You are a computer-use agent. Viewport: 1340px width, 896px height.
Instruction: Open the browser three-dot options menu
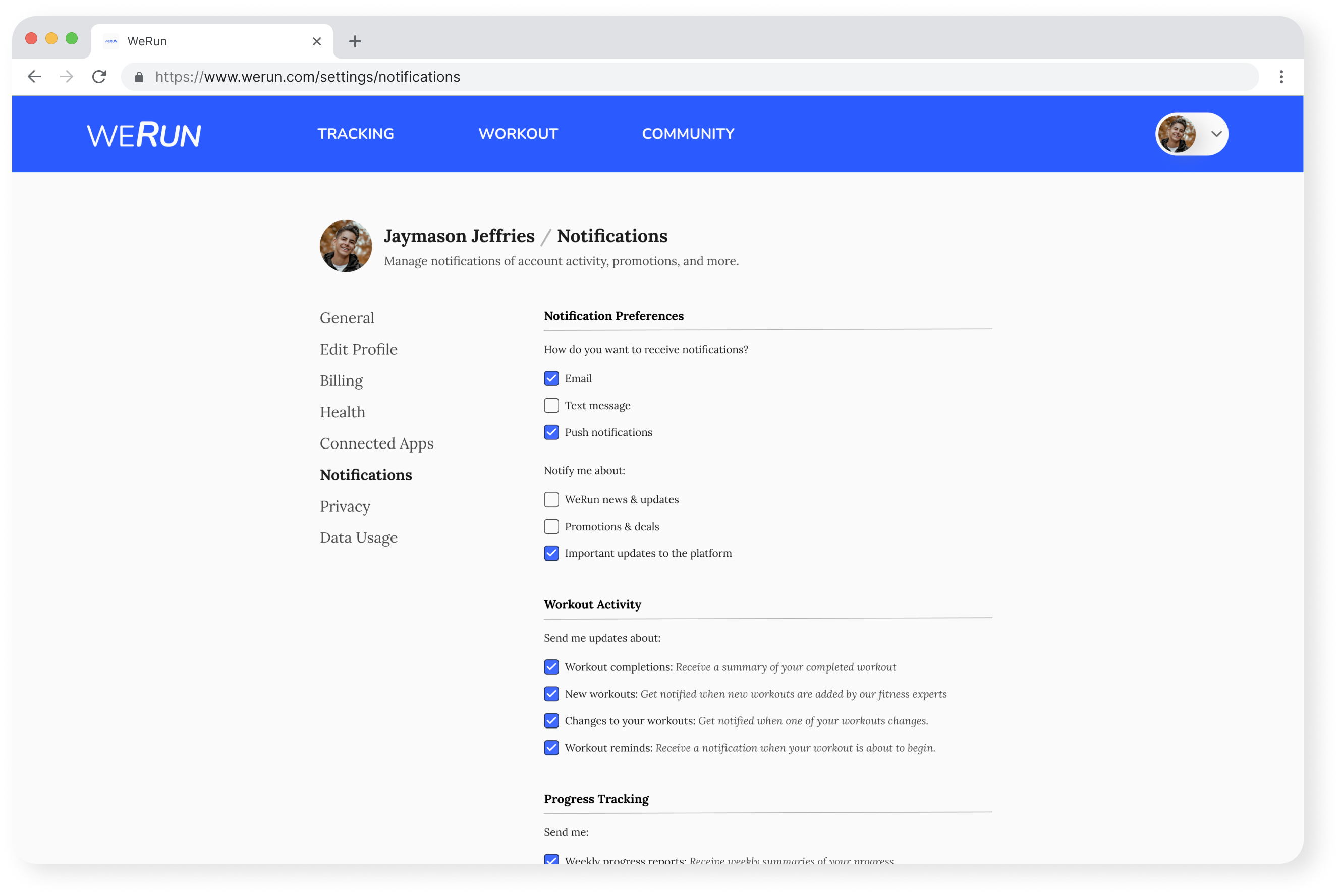[x=1281, y=77]
